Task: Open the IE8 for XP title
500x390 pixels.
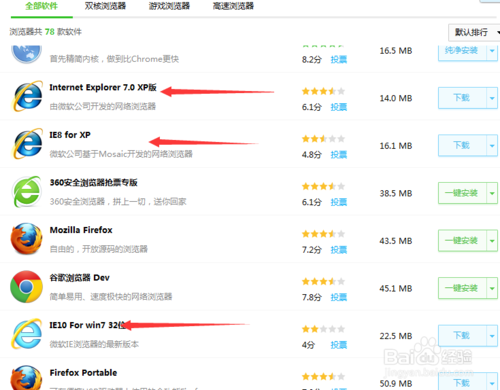Action: 70,135
